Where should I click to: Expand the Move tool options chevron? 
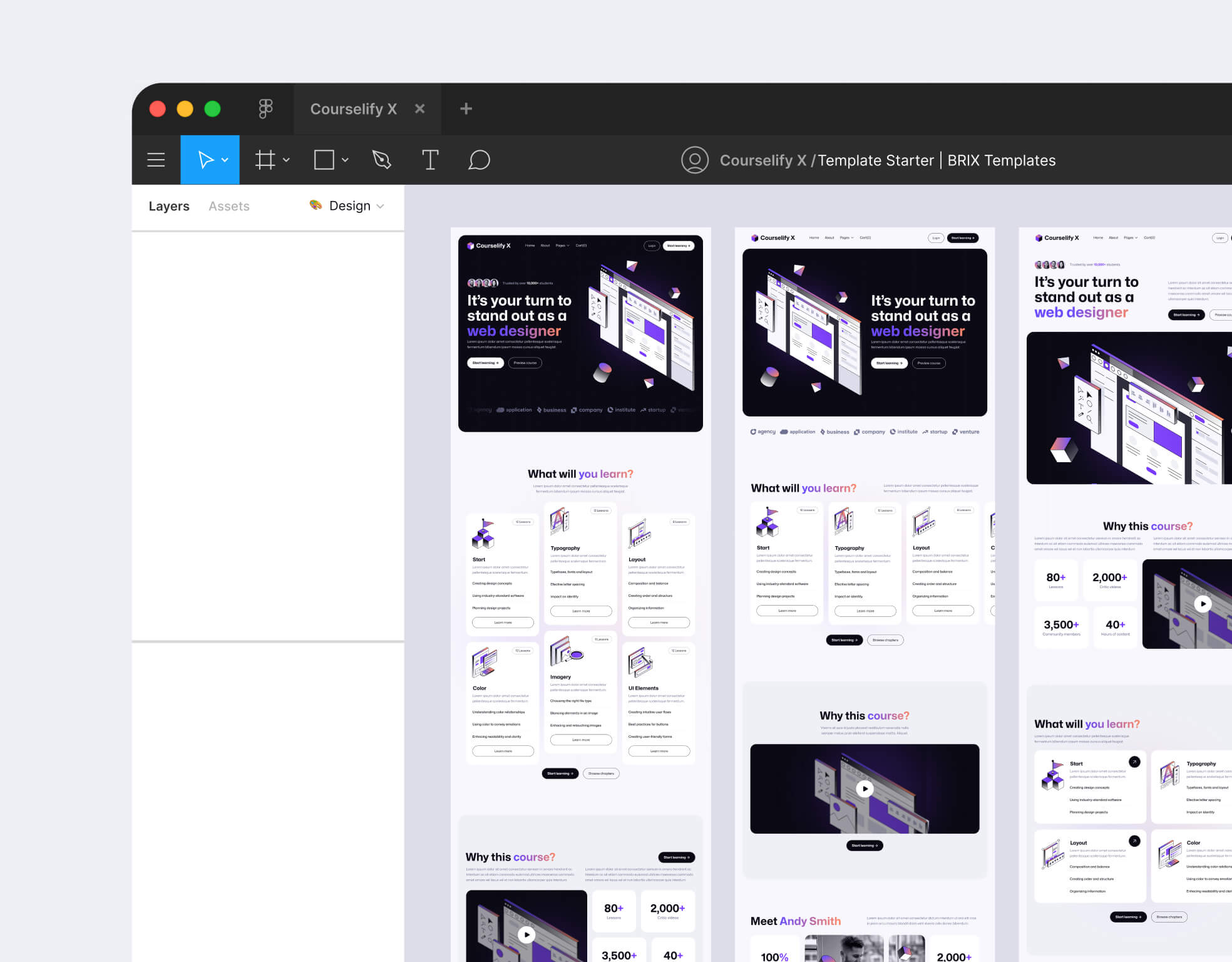[224, 160]
